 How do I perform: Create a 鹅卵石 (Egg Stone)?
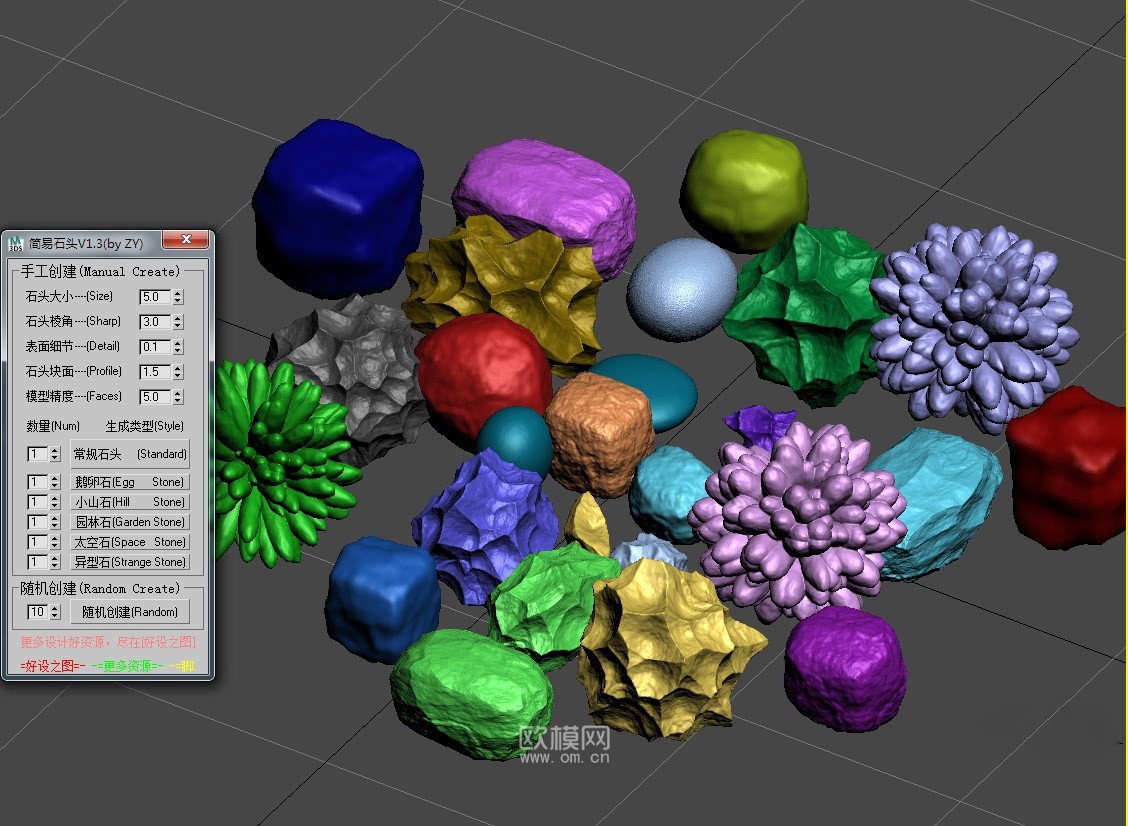coord(129,482)
